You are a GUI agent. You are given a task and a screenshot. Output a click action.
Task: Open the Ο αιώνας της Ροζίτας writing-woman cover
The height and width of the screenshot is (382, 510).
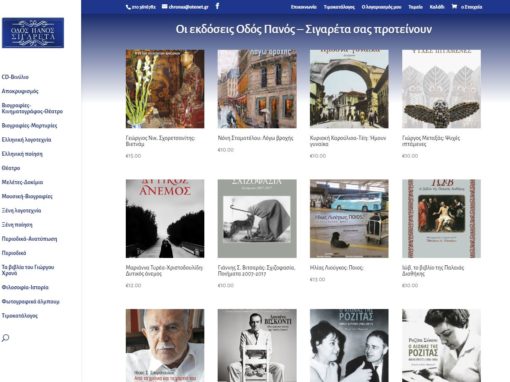(x=441, y=345)
